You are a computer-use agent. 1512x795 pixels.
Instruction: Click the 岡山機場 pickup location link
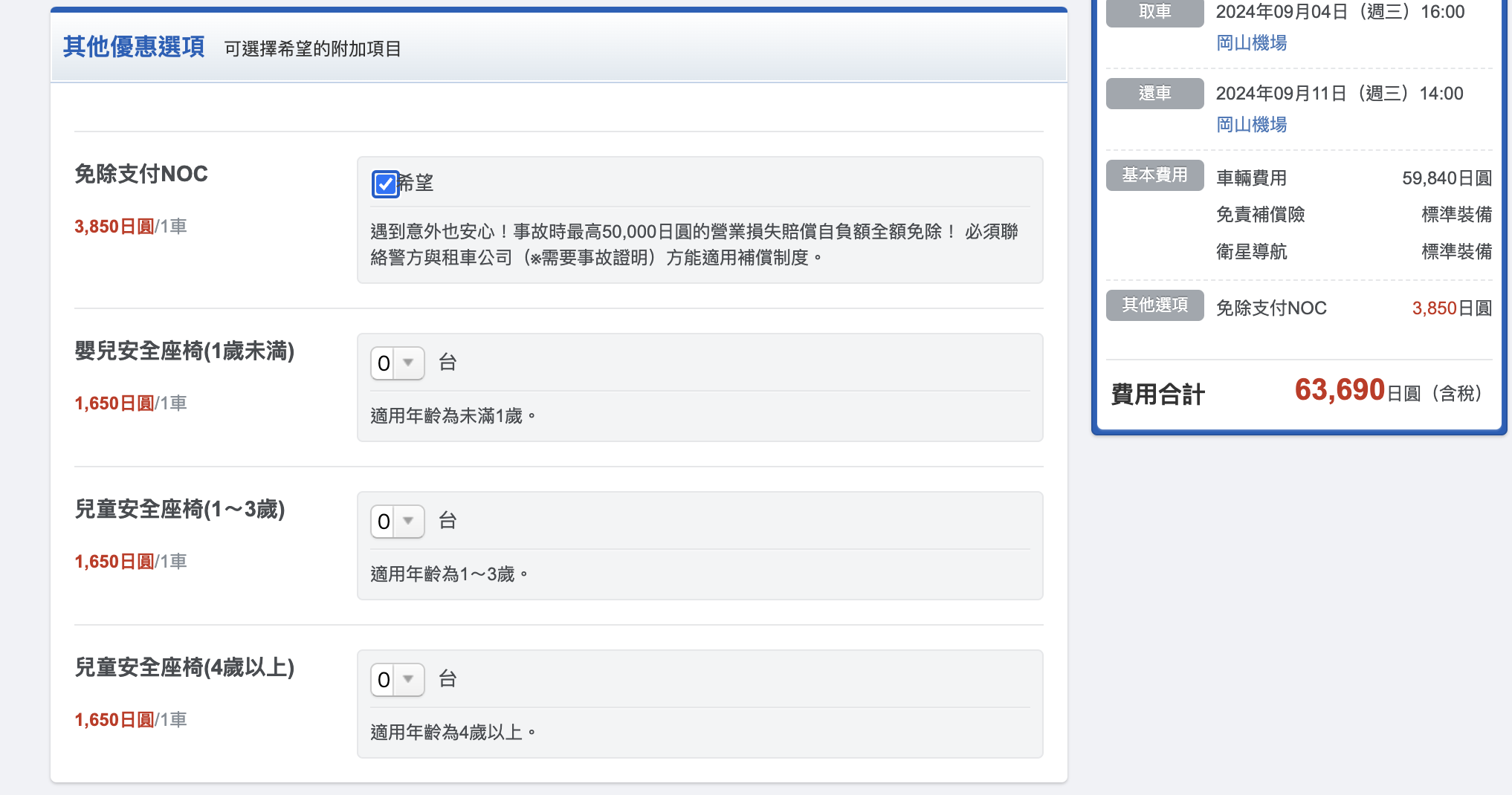[x=1251, y=43]
